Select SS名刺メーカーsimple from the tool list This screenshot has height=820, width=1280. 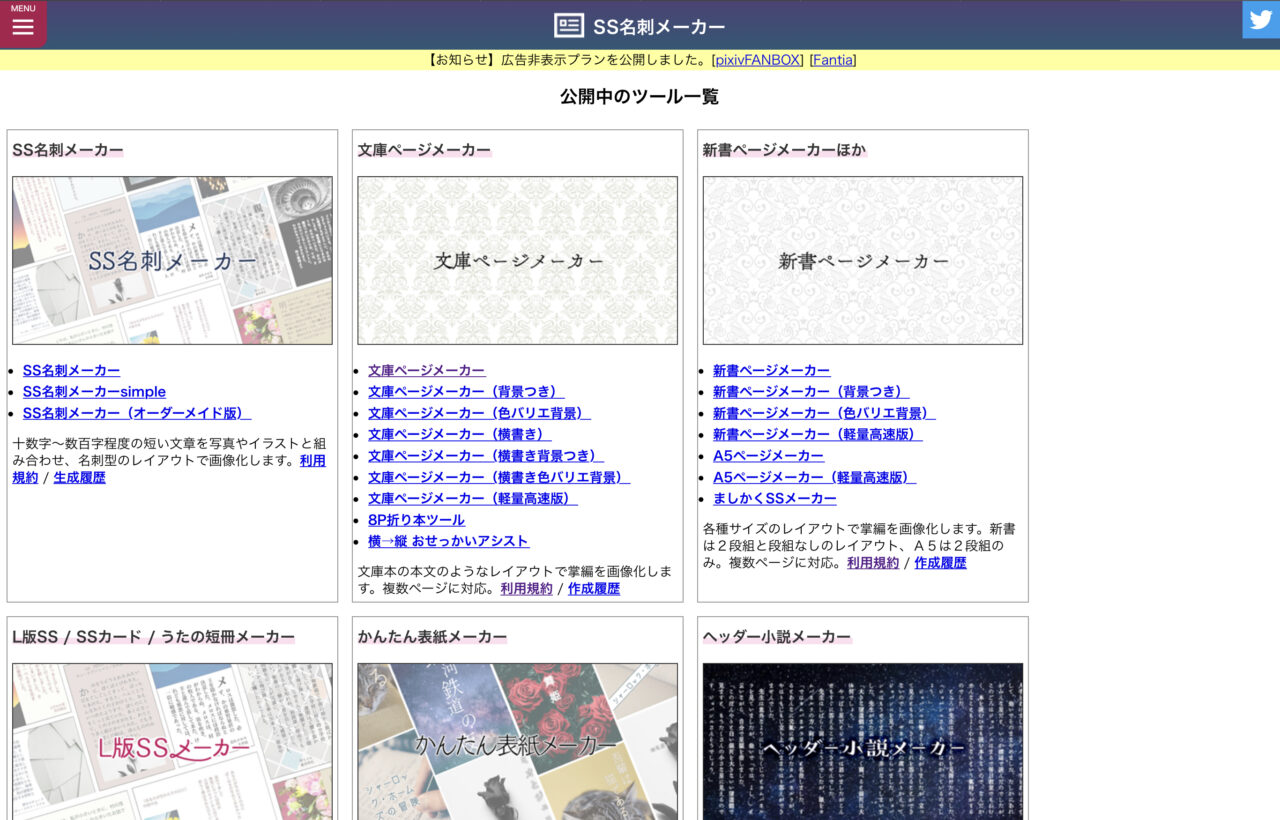coord(93,391)
